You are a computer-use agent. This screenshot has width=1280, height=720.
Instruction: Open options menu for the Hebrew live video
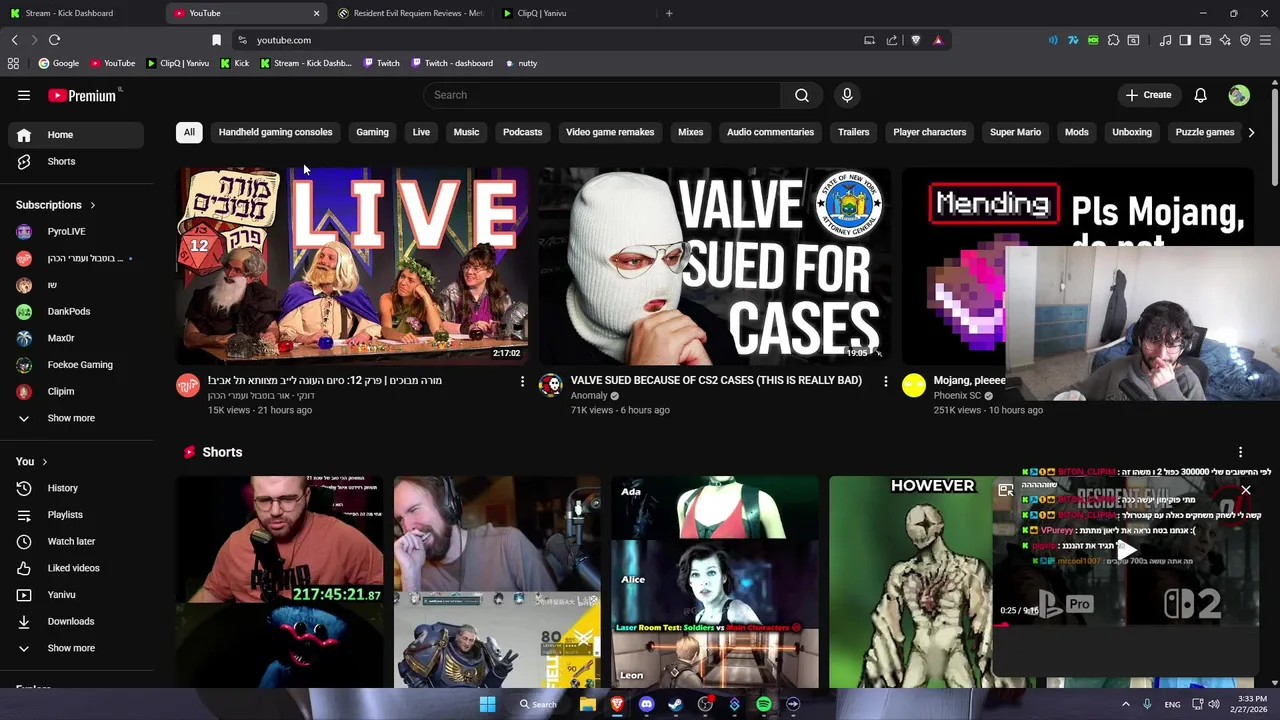(x=522, y=381)
